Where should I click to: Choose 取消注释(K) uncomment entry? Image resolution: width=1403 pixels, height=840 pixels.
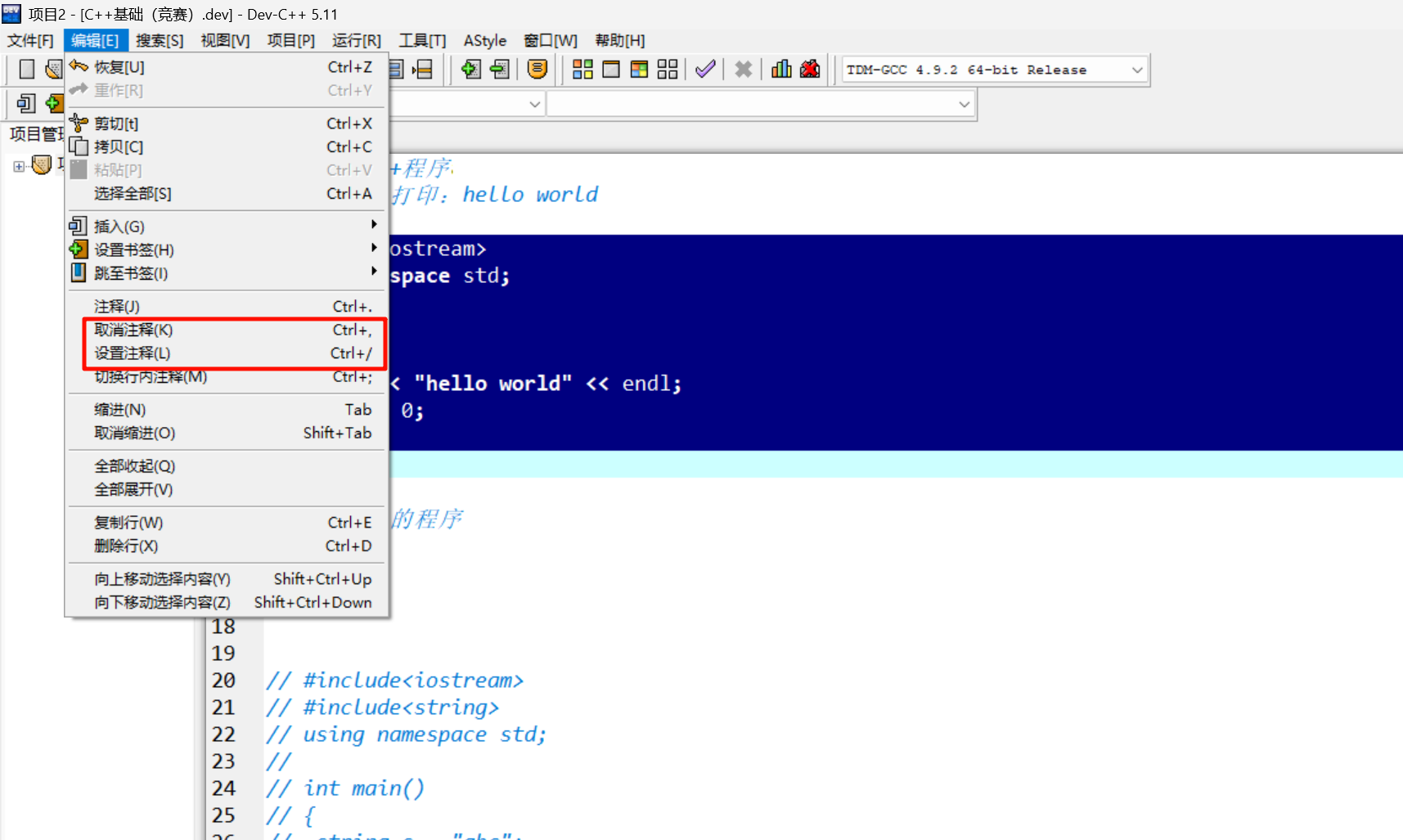click(x=226, y=330)
